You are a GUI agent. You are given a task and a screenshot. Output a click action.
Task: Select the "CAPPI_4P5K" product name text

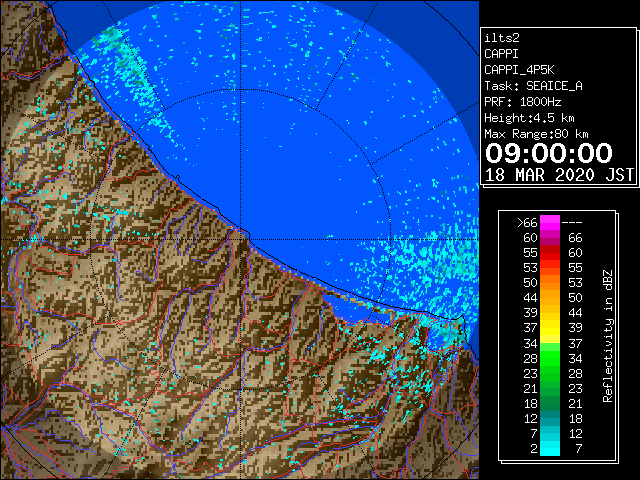[519, 70]
